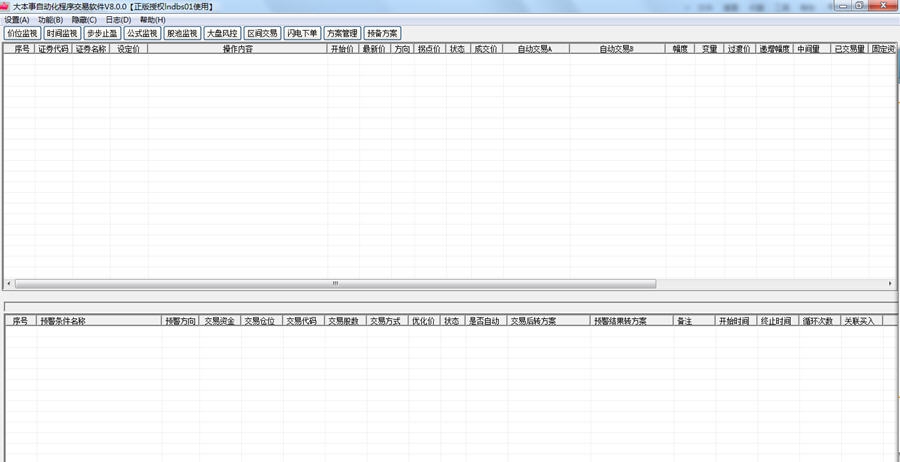This screenshot has width=900, height=462.
Task: Click the 大盘风控 button
Action: click(x=223, y=33)
